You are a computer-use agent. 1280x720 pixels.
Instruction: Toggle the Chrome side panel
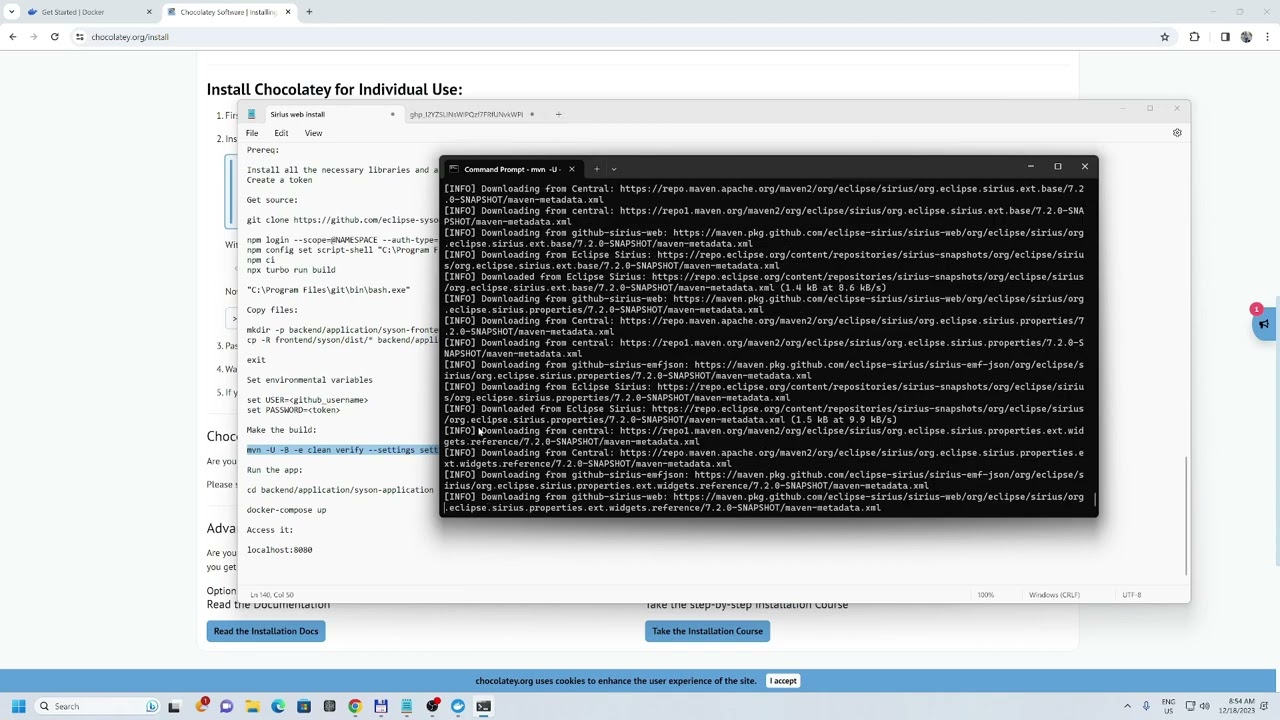pyautogui.click(x=1225, y=37)
